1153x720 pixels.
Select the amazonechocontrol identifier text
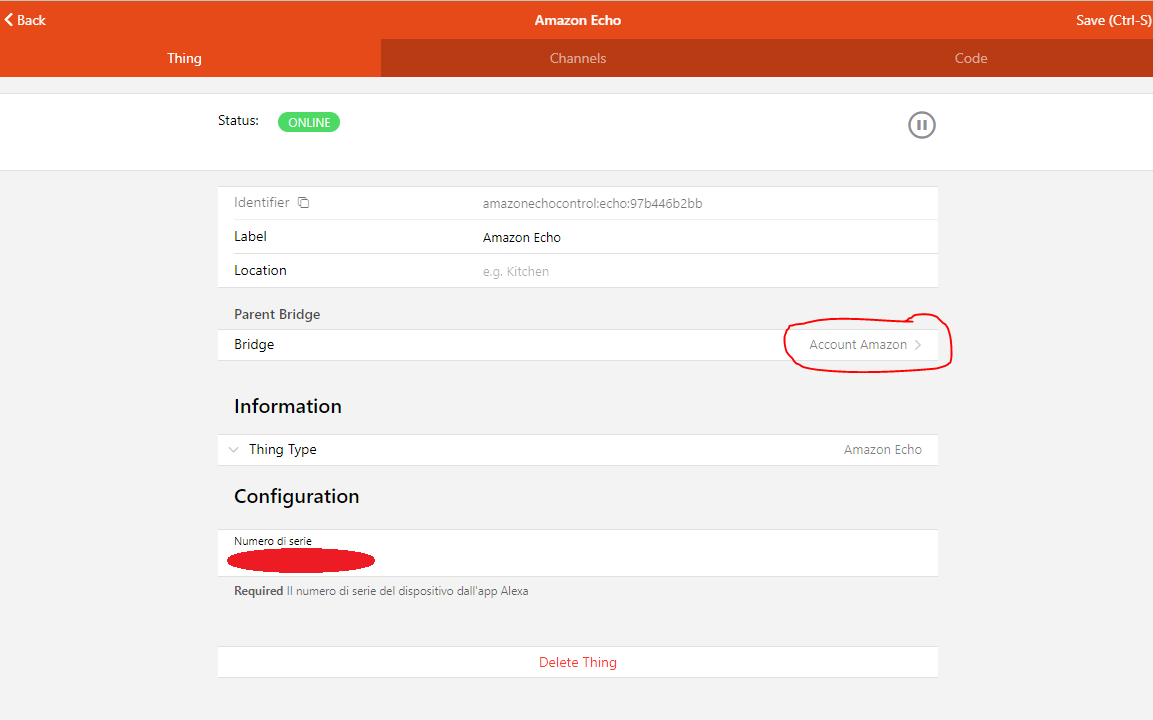coord(592,204)
